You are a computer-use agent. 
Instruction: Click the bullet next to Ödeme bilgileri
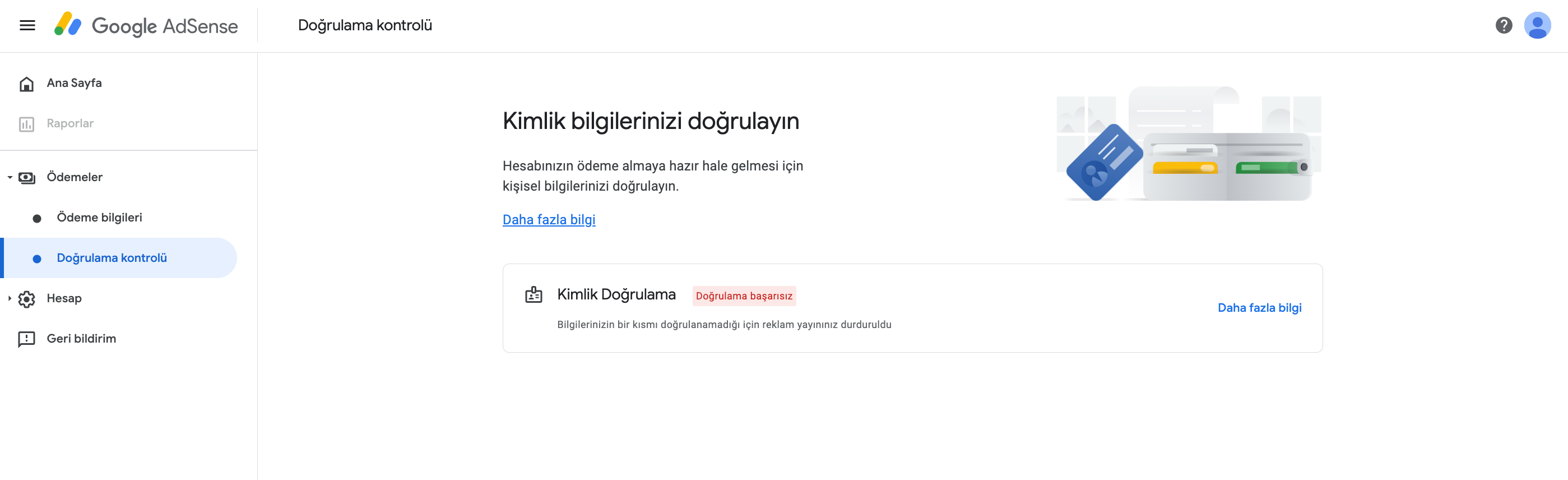click(x=36, y=218)
